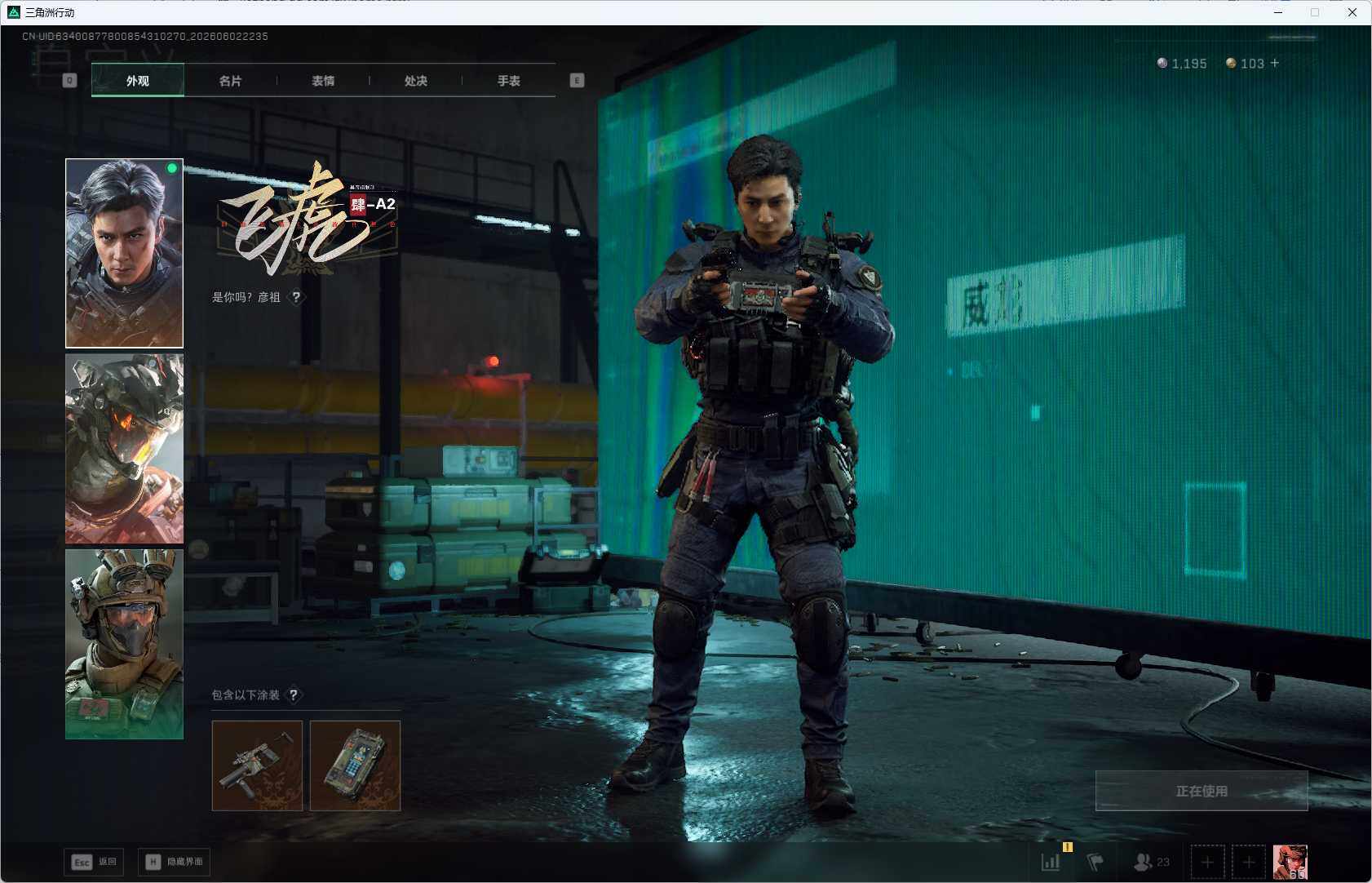Click the H 隐藏界面 button
Viewport: 1372px width, 883px height.
174,862
